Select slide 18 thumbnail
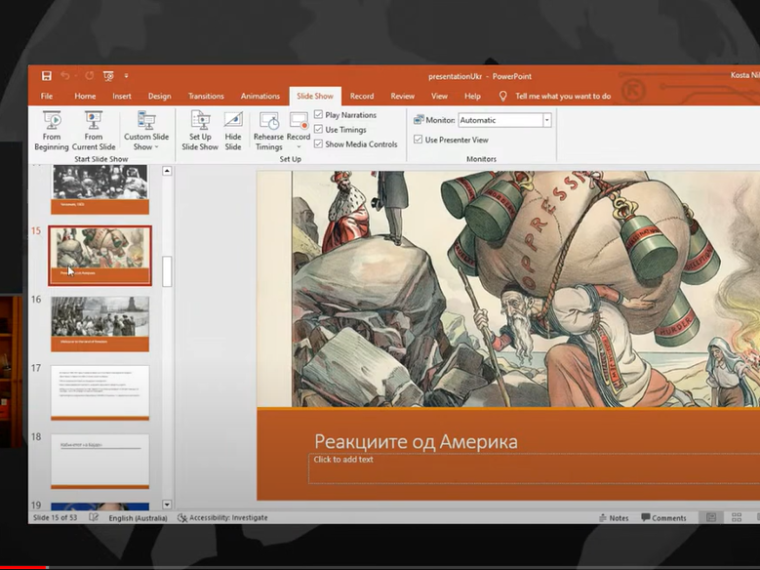 pos(100,461)
